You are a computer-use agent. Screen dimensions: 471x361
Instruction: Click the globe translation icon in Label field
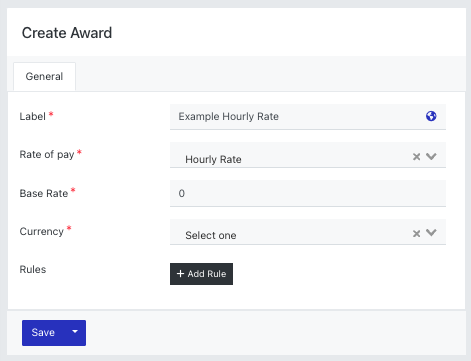pos(431,116)
